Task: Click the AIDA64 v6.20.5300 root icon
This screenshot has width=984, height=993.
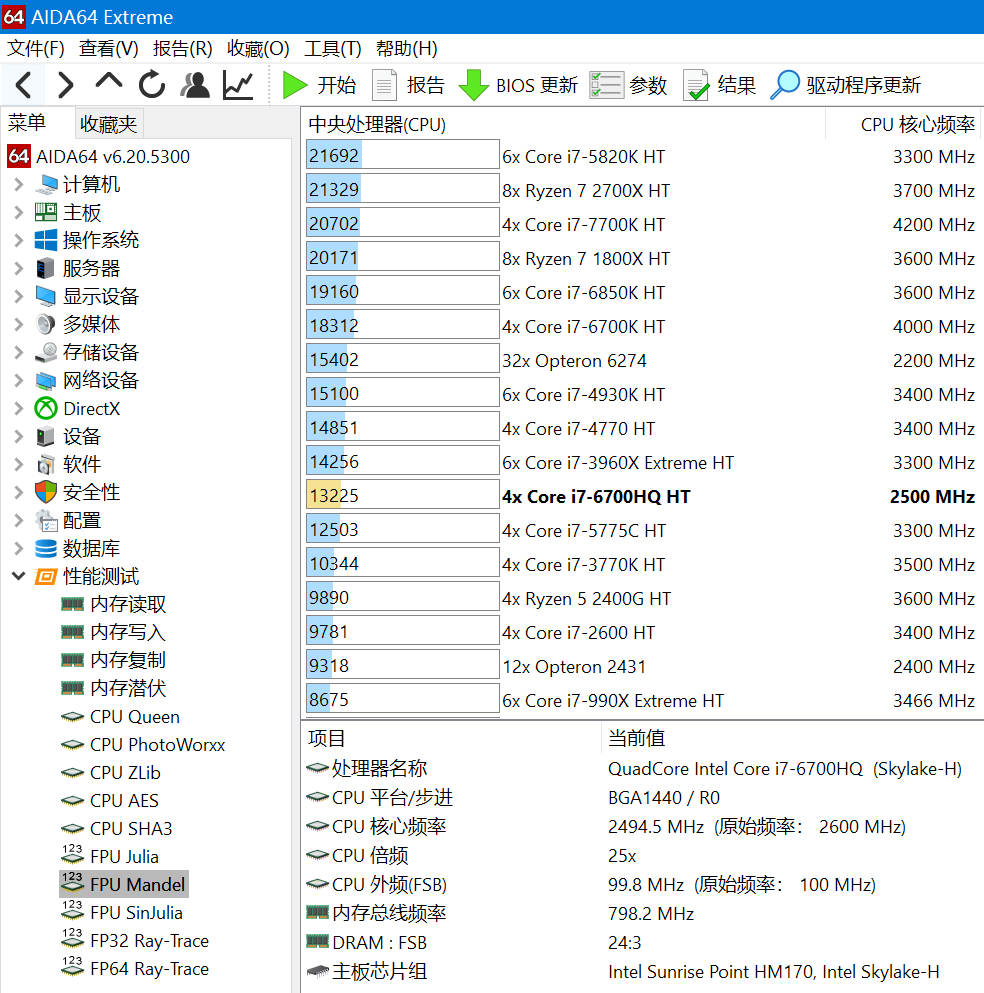Action: point(18,156)
